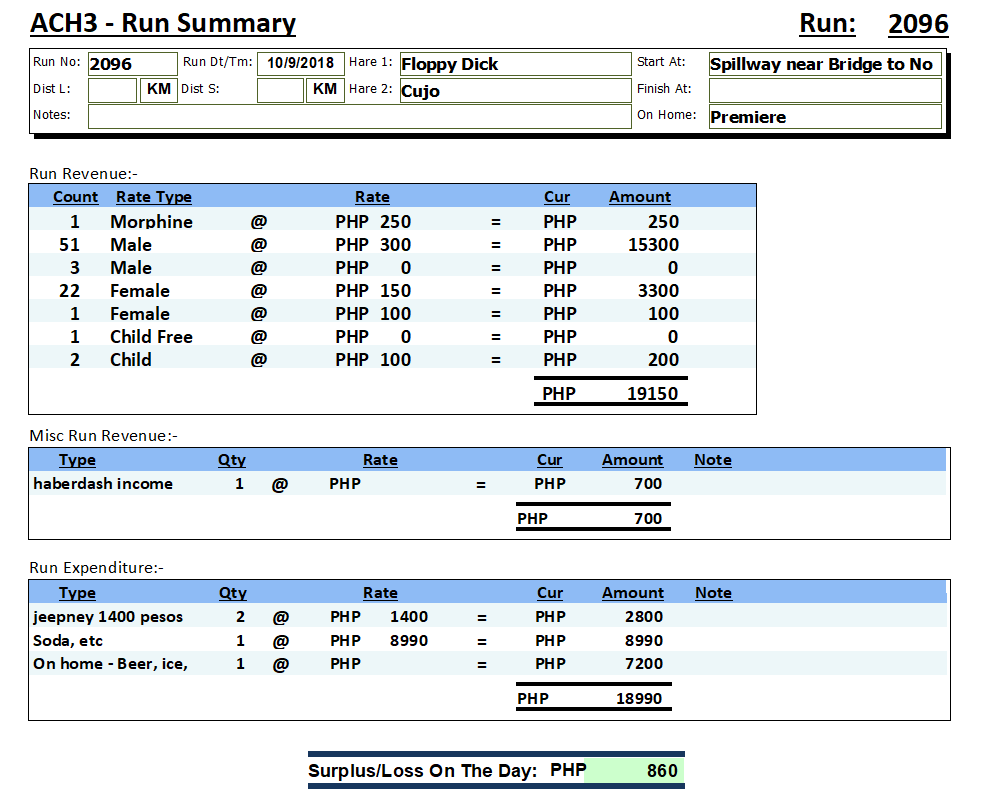Click the Hare 1 name field

[515, 64]
